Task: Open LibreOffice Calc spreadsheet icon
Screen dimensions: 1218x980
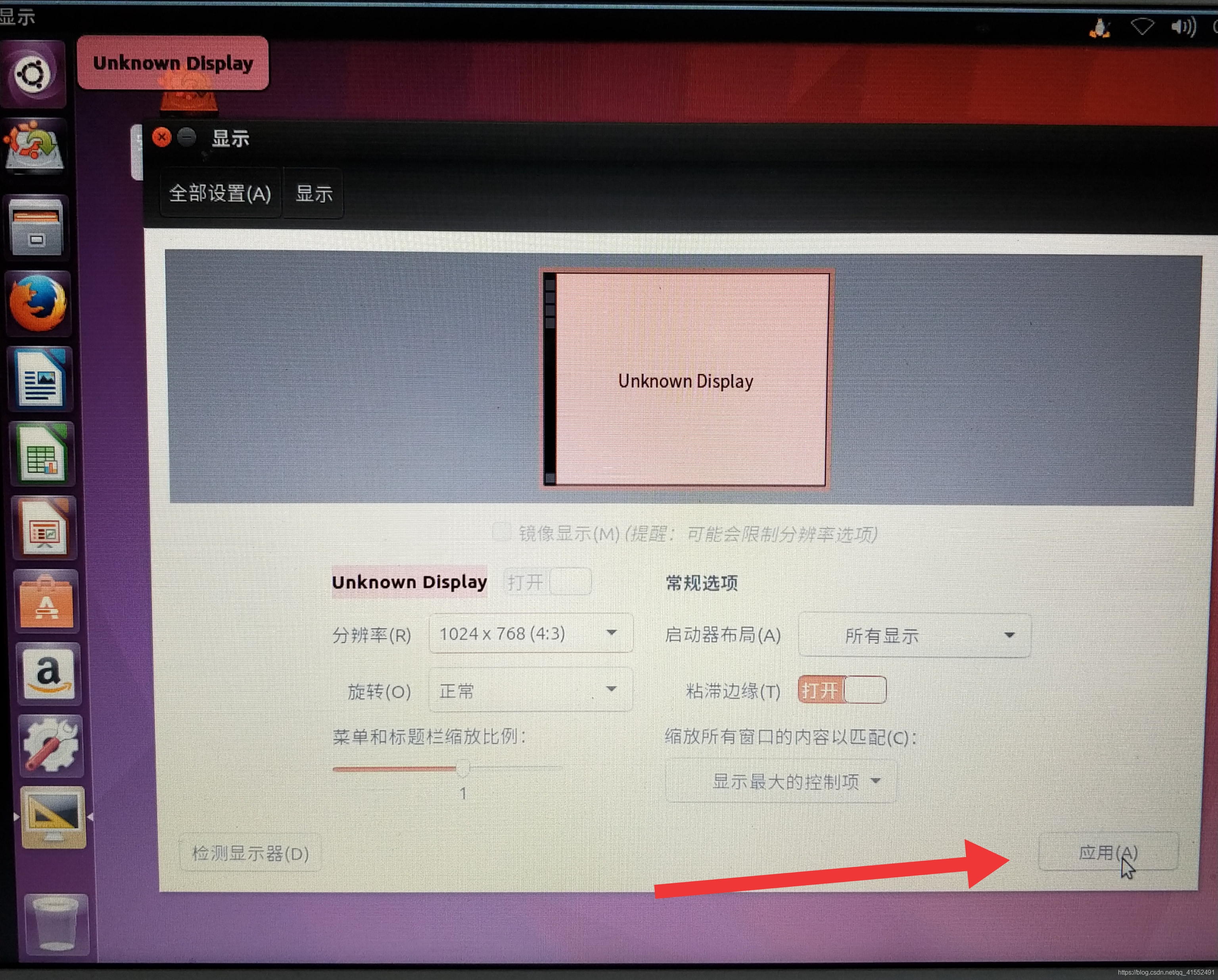Action: 42,455
